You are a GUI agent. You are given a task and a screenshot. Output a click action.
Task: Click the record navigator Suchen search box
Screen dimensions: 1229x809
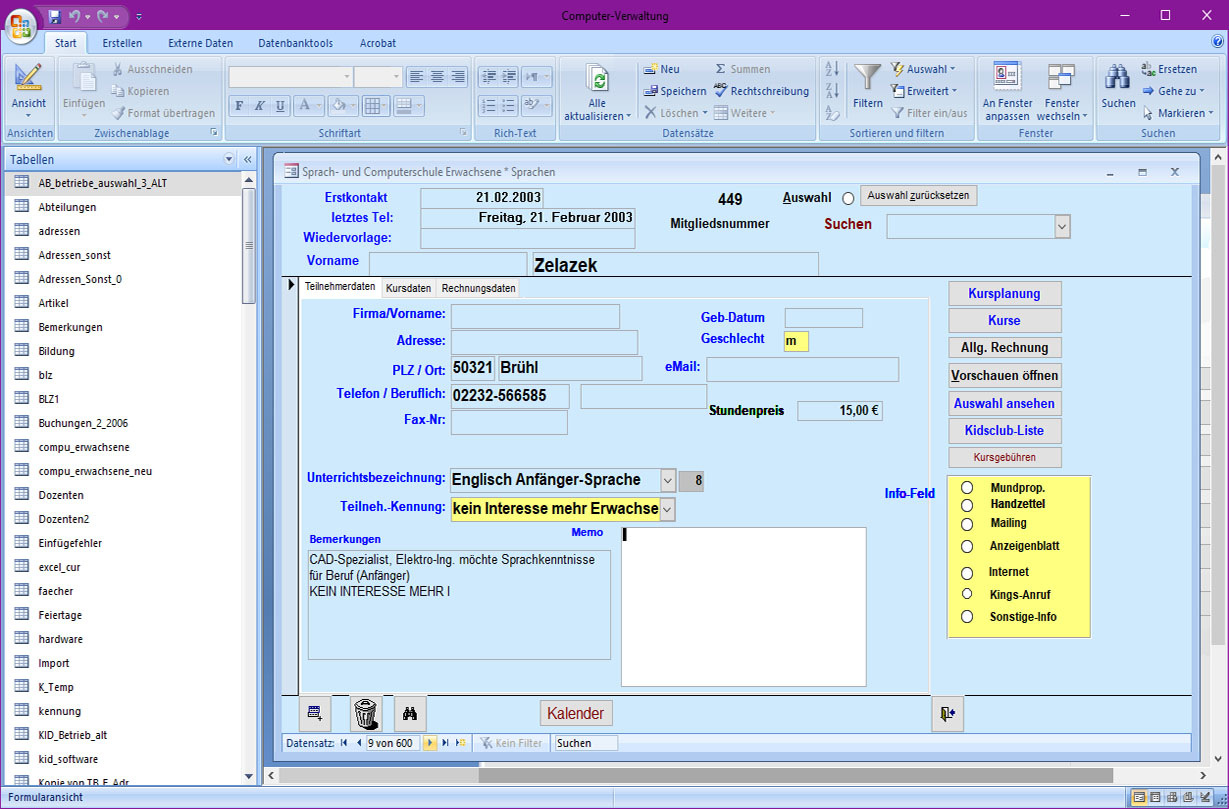pos(585,743)
